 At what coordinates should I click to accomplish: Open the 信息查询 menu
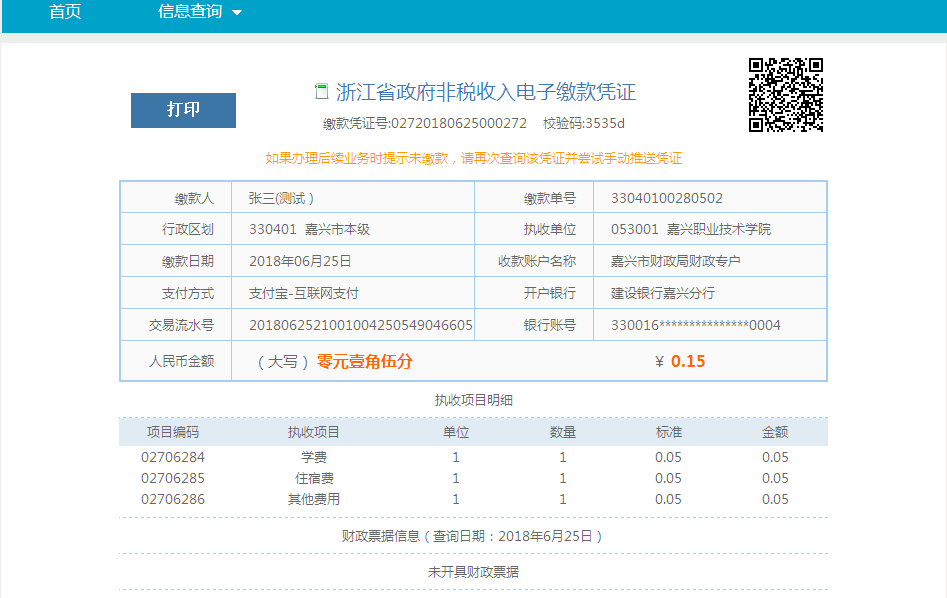point(190,12)
